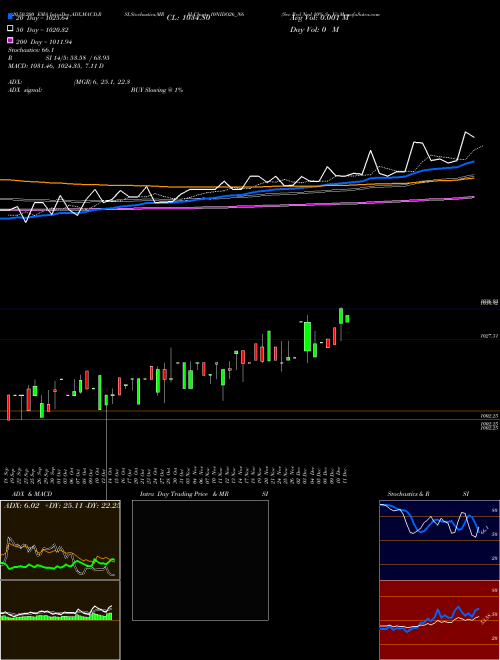
Task: Click the ADX line chart panel
Action: pos(60,540)
